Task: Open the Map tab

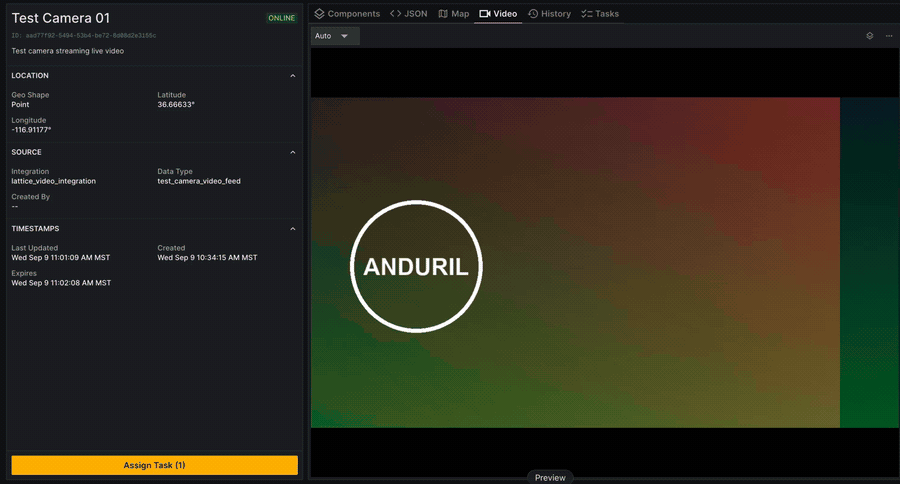Action: click(454, 14)
